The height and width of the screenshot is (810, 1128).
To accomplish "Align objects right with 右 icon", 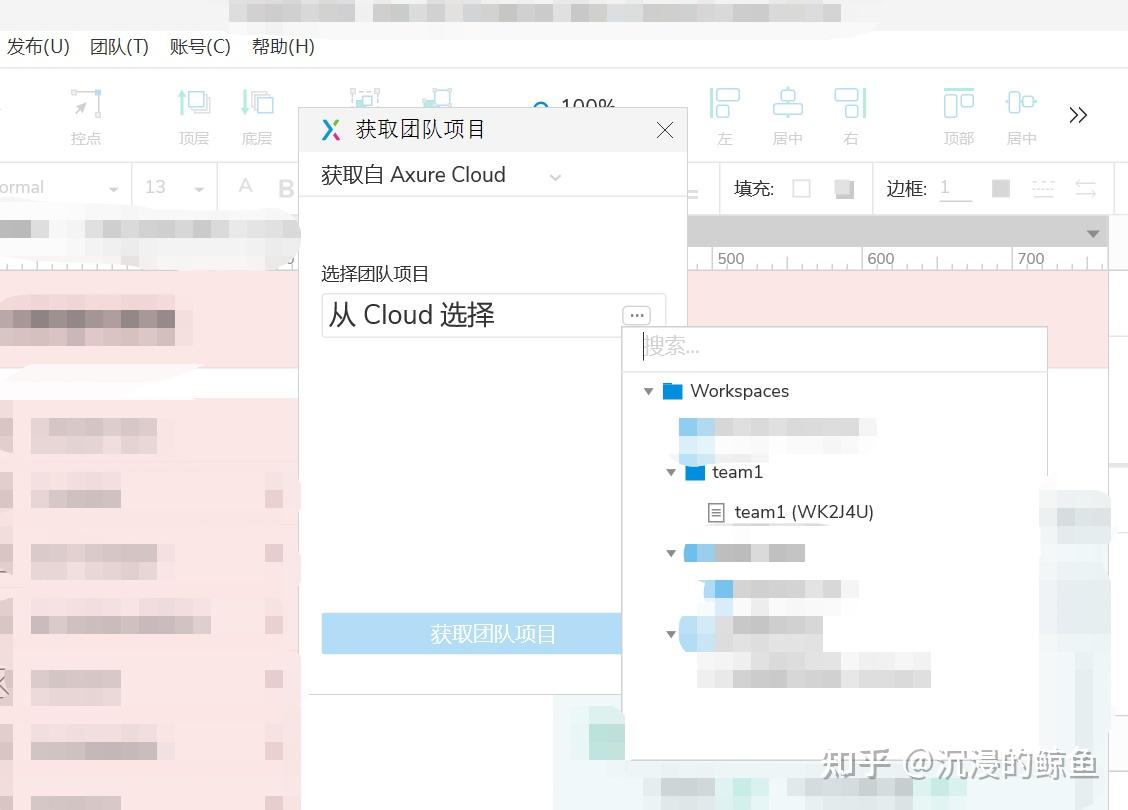I will click(850, 112).
